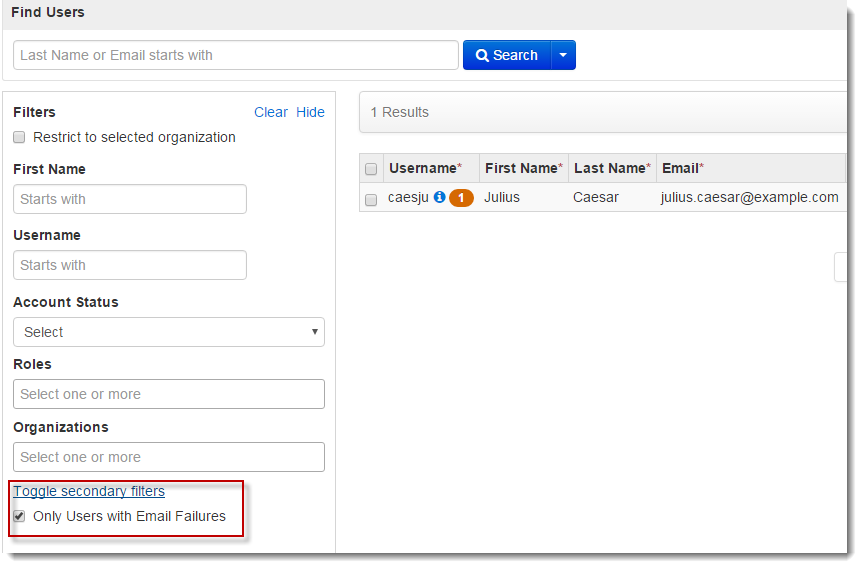Screen dimensions: 862x568
Task: Open the Account Status dropdown
Action: pos(168,332)
